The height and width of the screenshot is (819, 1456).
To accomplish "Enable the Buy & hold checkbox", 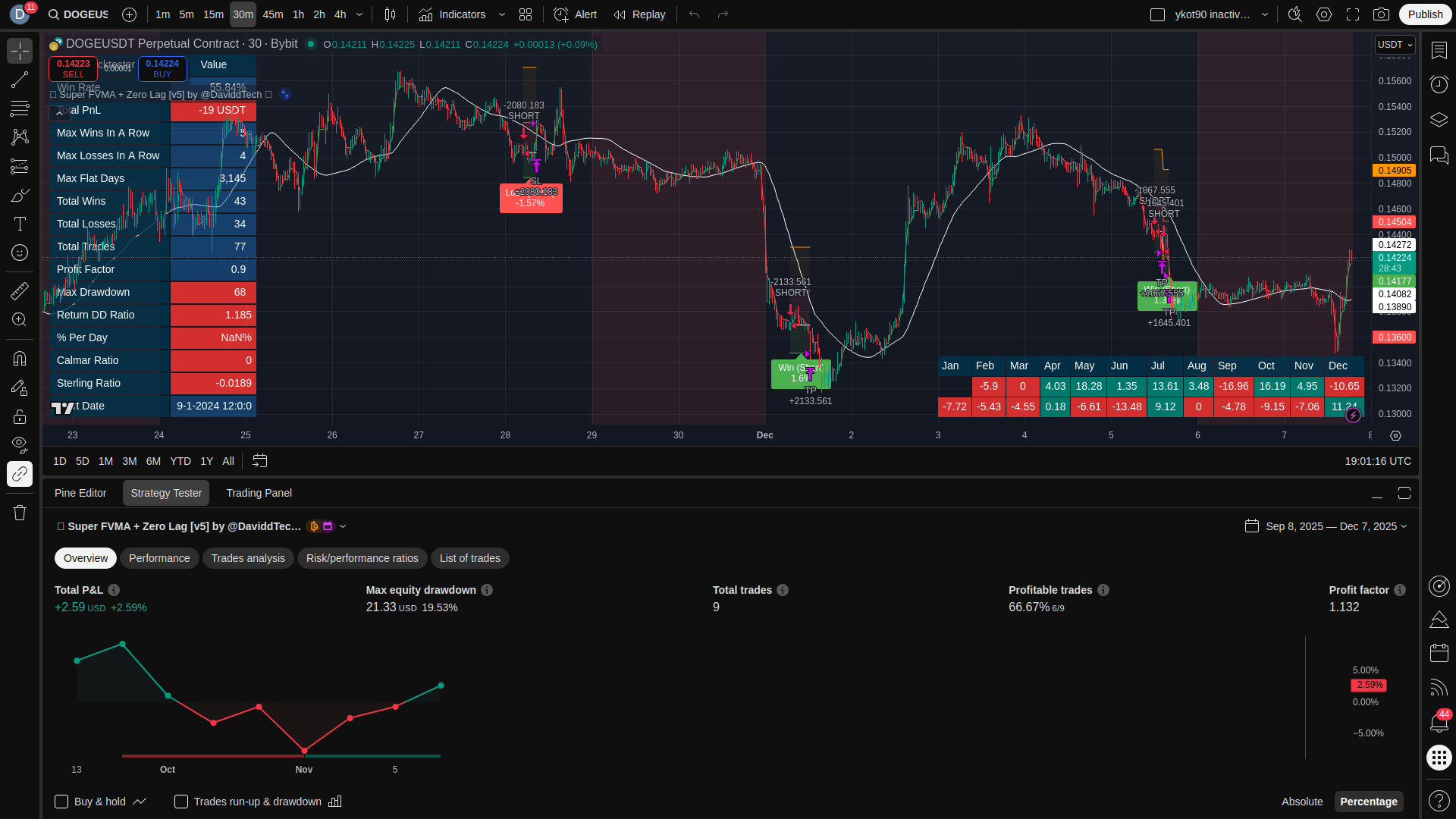I will 61,802.
